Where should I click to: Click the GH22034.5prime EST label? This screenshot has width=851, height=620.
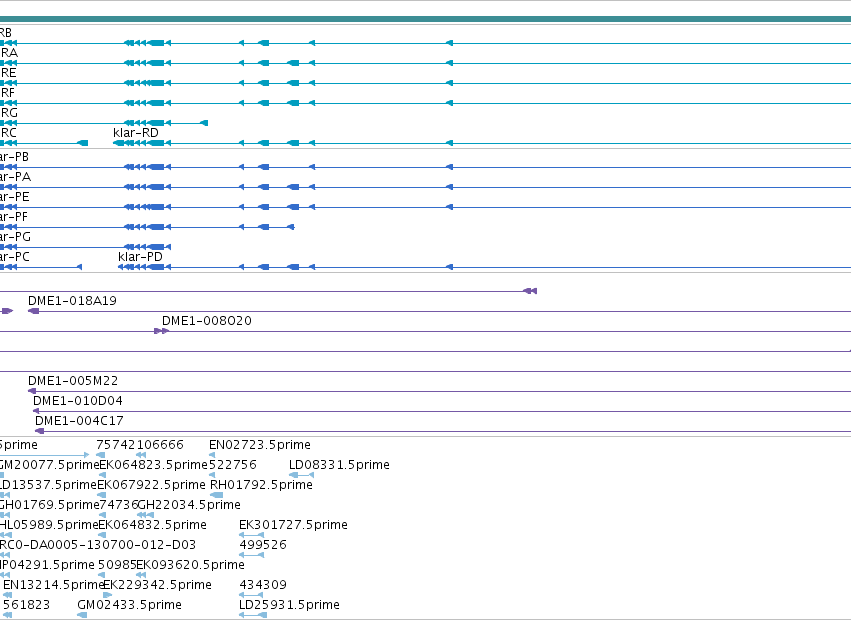189,505
